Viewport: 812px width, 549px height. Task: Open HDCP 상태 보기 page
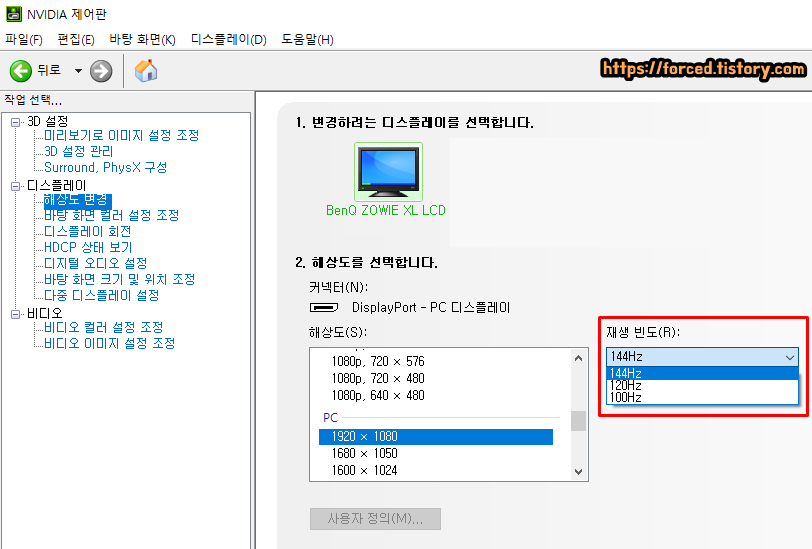tap(88, 248)
